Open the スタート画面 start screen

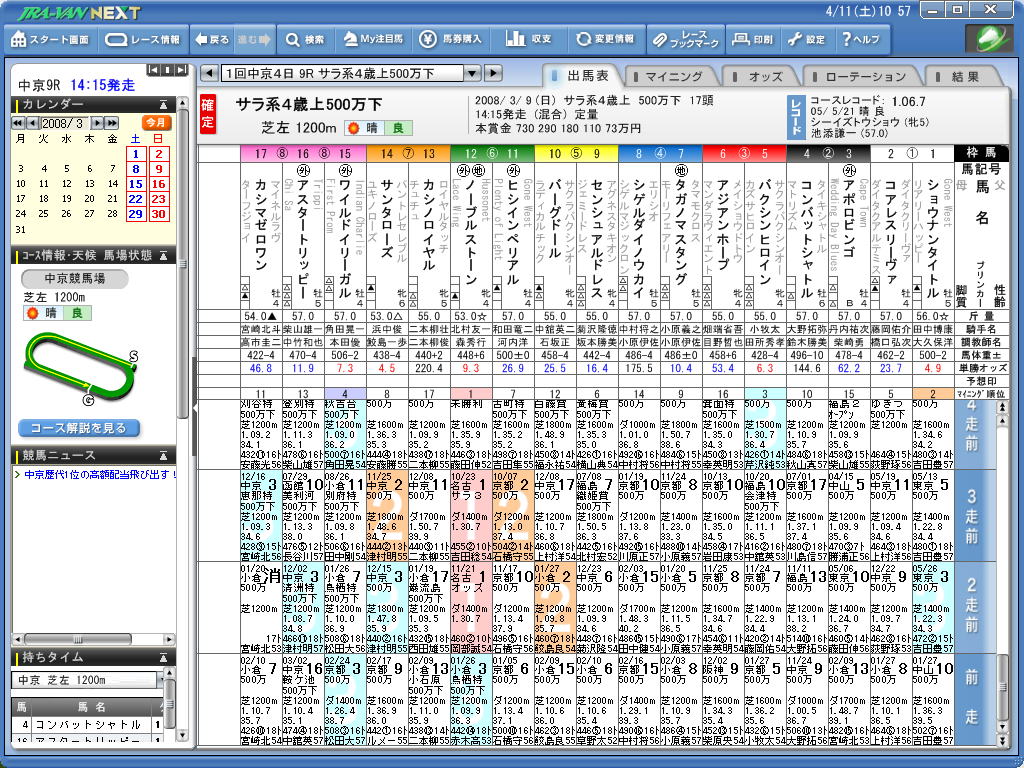click(x=50, y=40)
